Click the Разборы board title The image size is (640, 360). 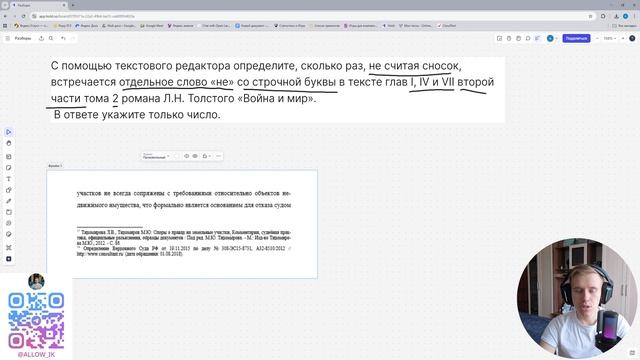coord(23,38)
